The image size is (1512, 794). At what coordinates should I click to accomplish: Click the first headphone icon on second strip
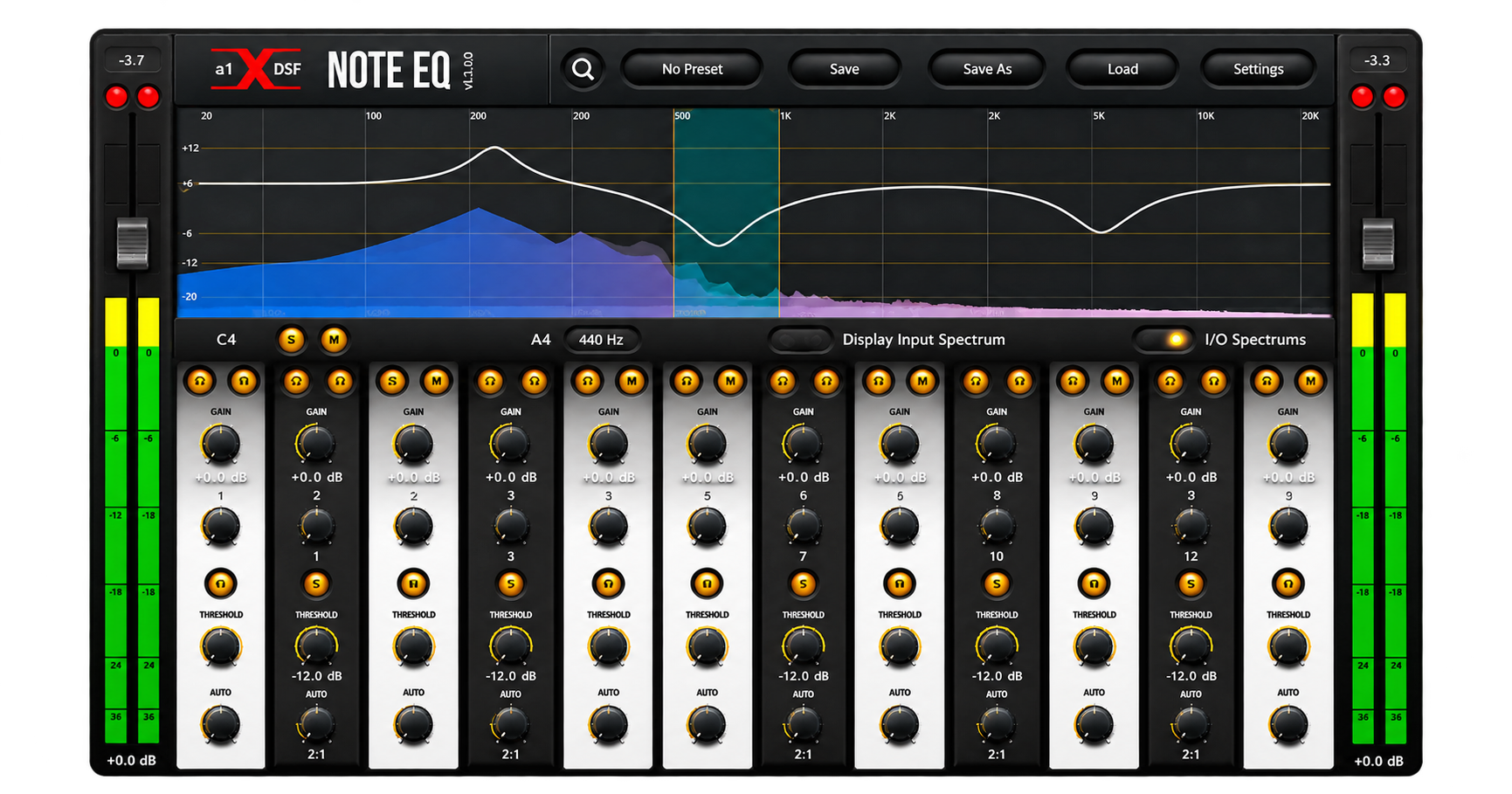pos(296,381)
